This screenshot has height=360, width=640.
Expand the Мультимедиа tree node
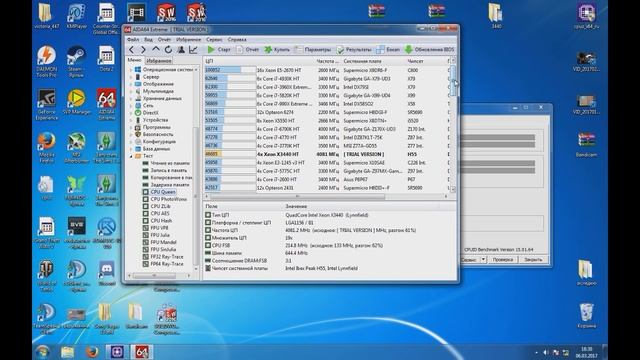(131, 91)
